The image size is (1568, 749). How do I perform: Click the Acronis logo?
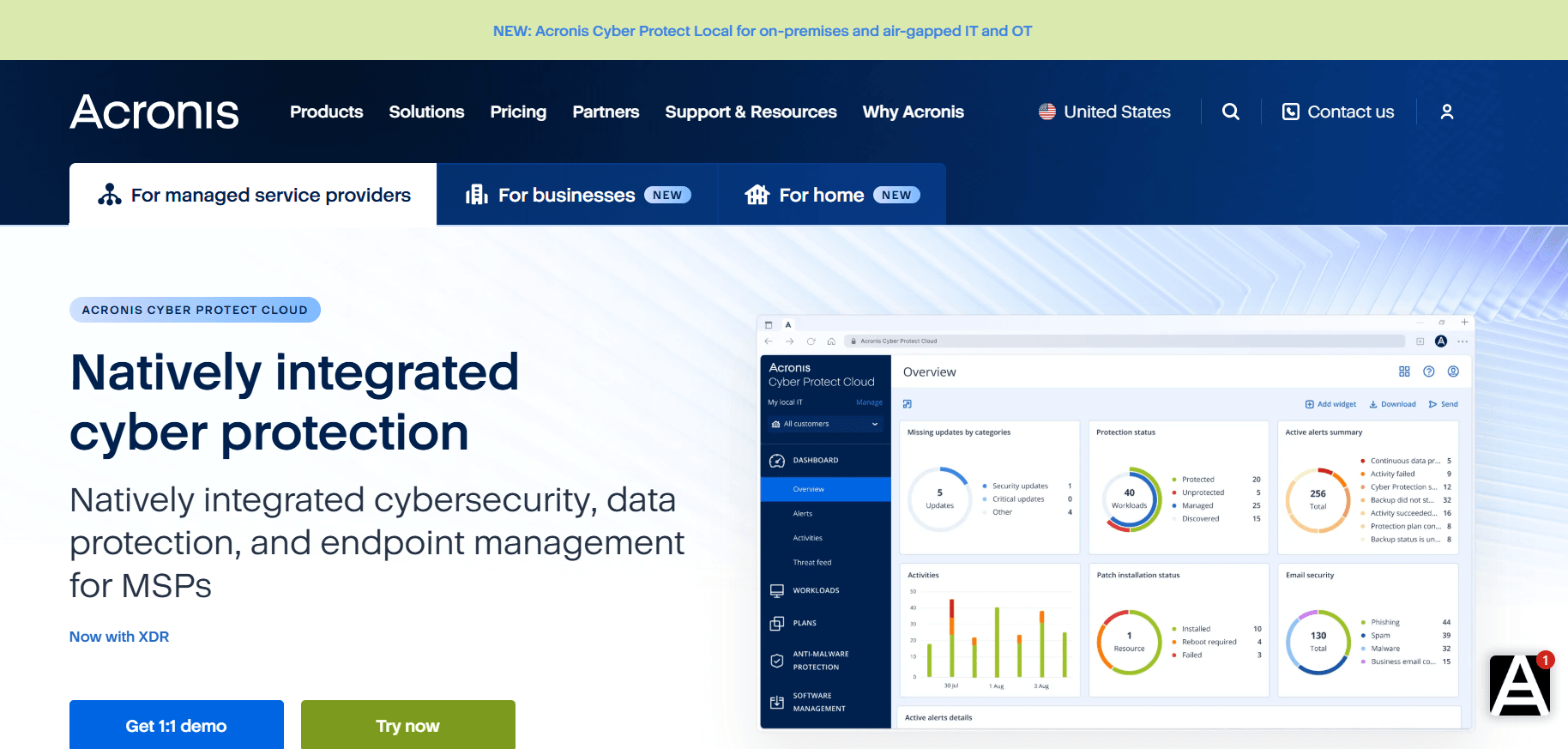click(154, 112)
